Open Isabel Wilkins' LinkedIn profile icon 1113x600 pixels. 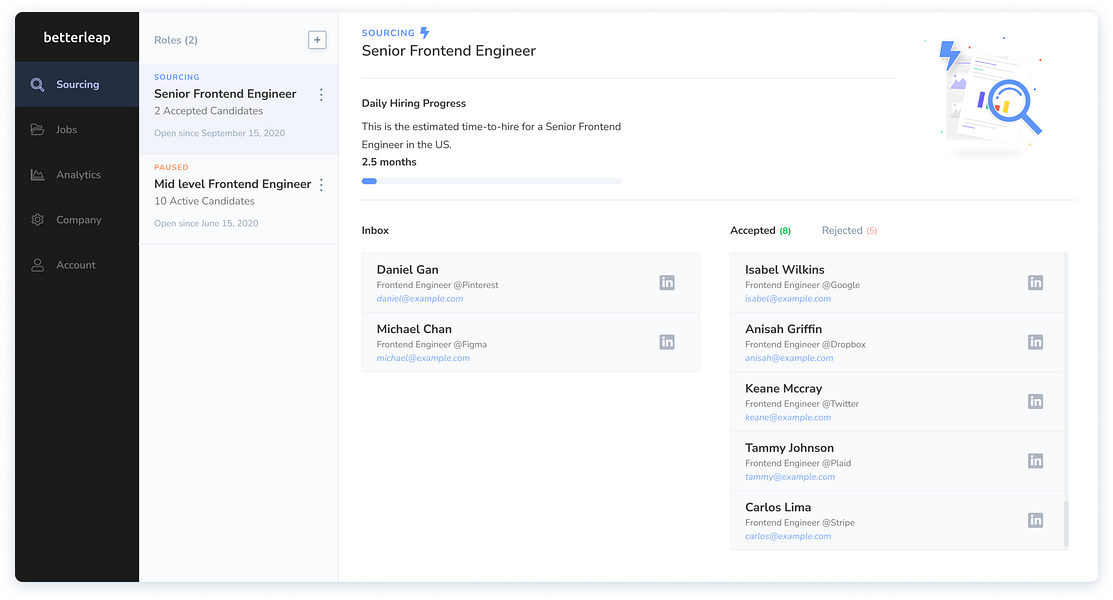pyautogui.click(x=1035, y=283)
